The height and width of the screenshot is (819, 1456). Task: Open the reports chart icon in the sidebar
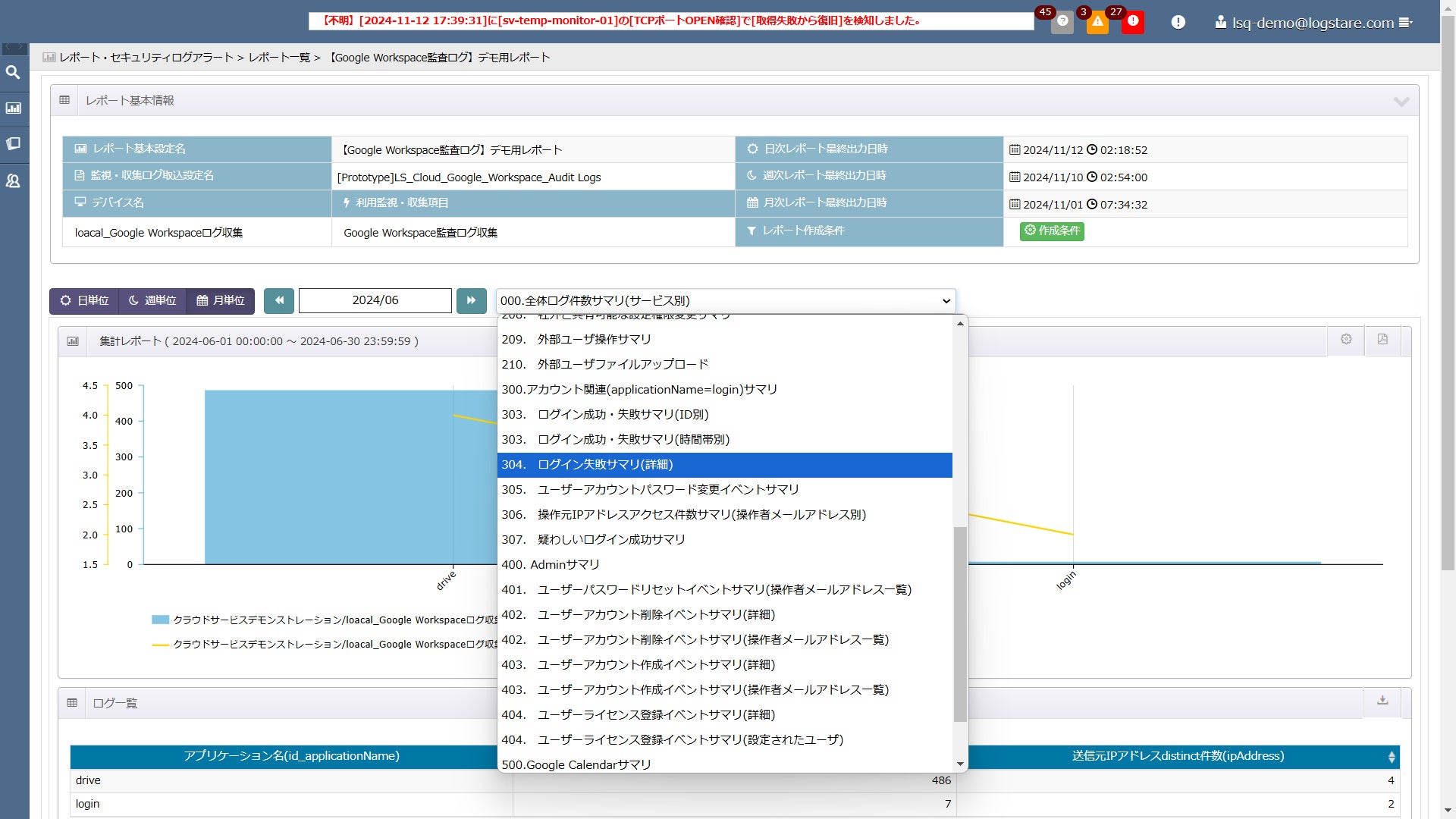coord(13,108)
